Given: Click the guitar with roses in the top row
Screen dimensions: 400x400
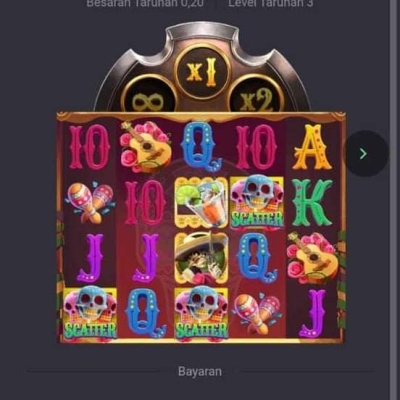Looking at the screenshot, I should coord(146,147).
